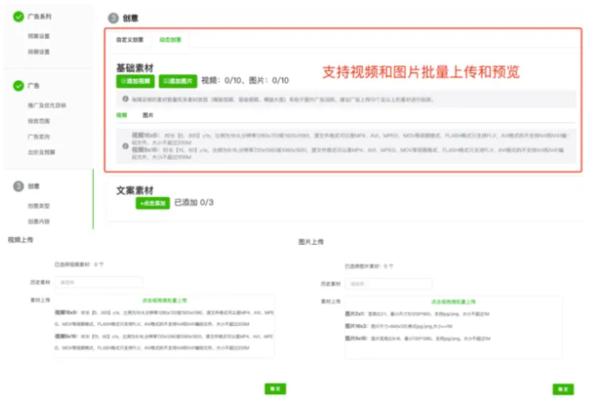Click the 图片16x3 requirement line in upload box

(399, 326)
